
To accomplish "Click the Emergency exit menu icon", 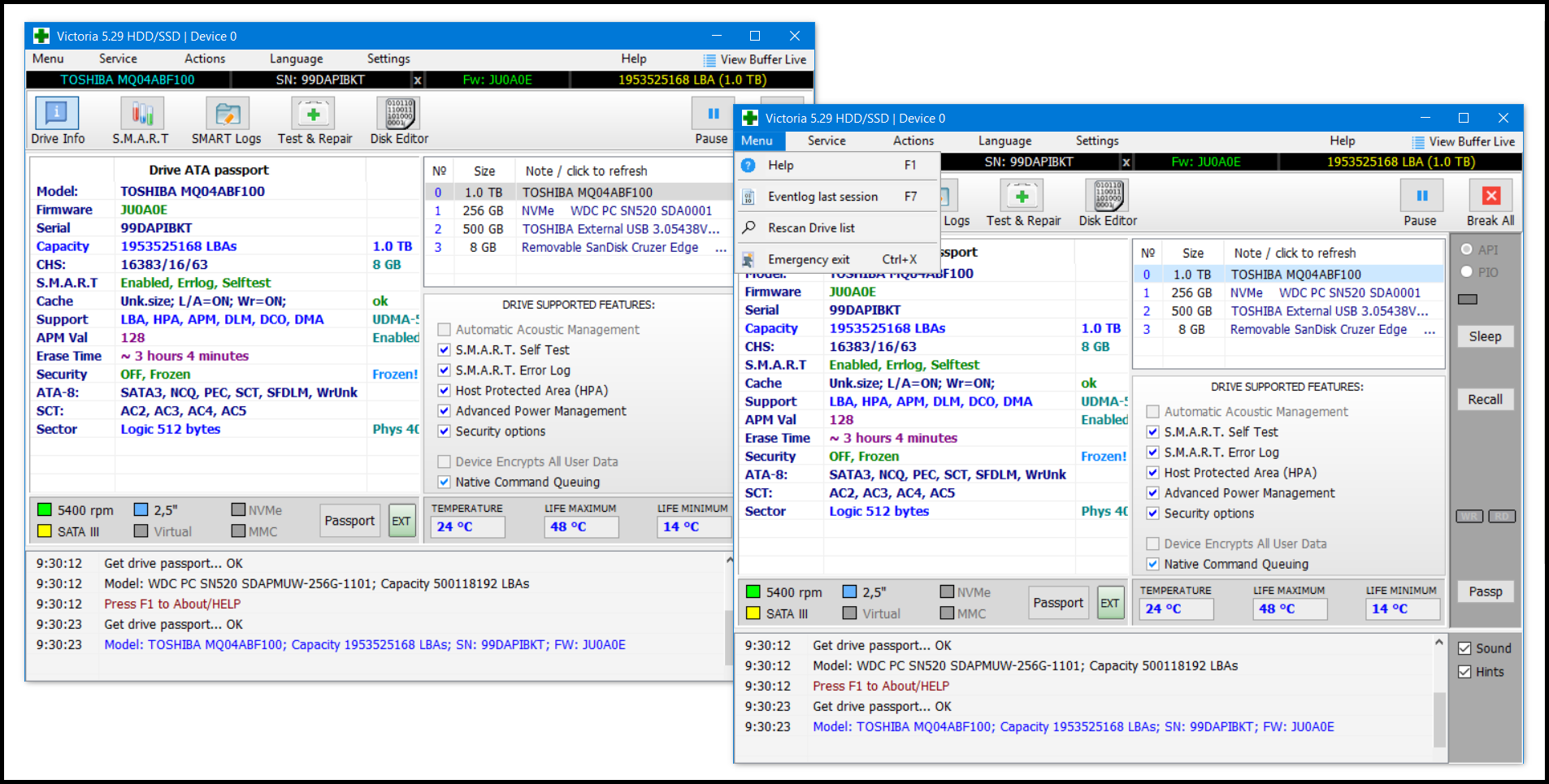I will pyautogui.click(x=748, y=259).
